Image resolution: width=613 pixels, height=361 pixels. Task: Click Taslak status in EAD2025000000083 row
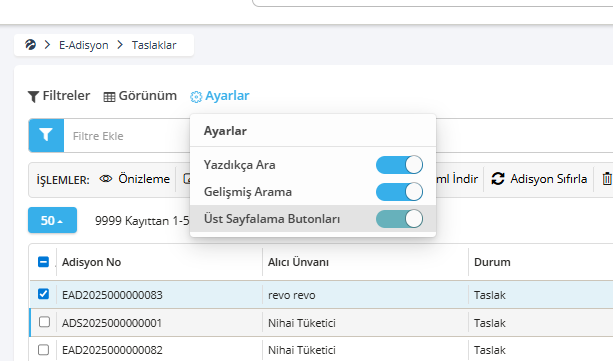pyautogui.click(x=490, y=295)
